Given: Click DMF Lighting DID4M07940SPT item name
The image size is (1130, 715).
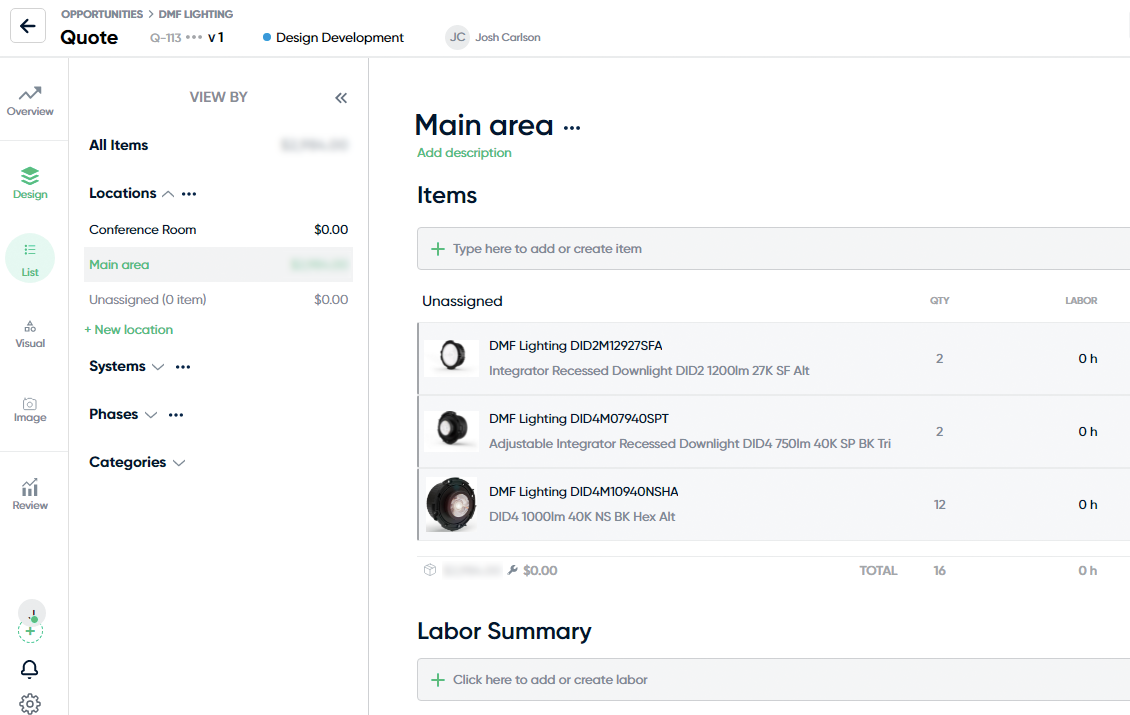Looking at the screenshot, I should [579, 419].
